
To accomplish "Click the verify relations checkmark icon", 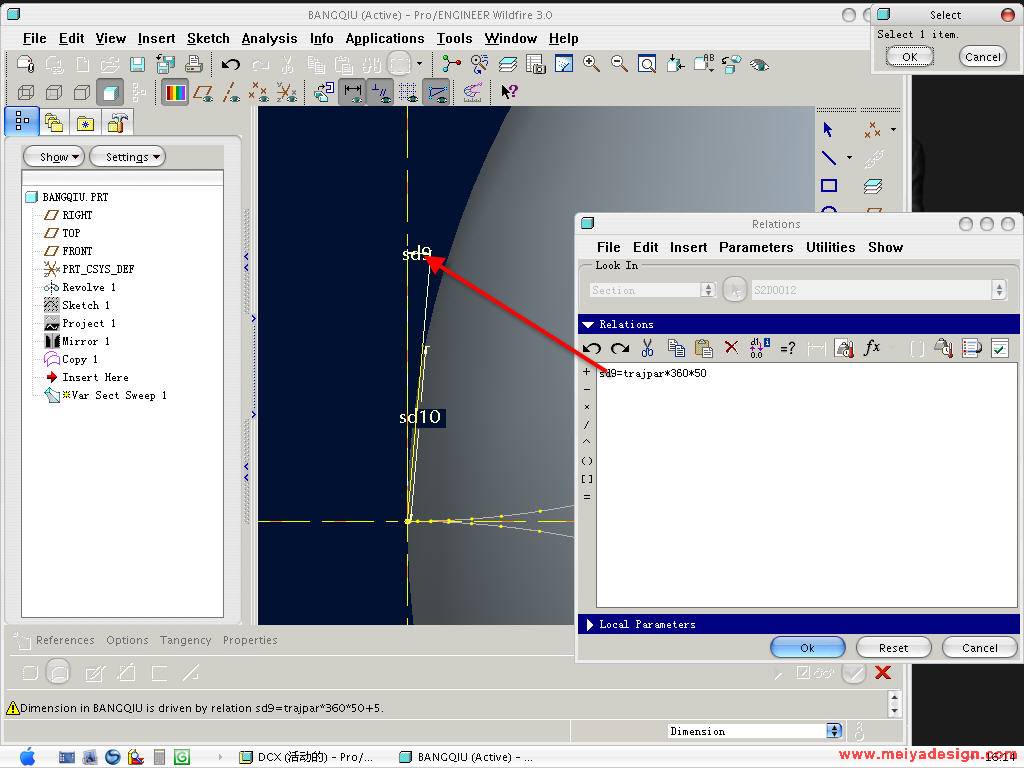I will (999, 348).
